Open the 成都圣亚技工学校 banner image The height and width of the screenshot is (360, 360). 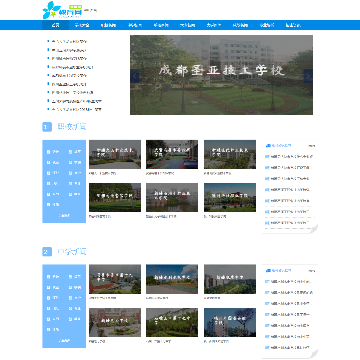coord(221,75)
